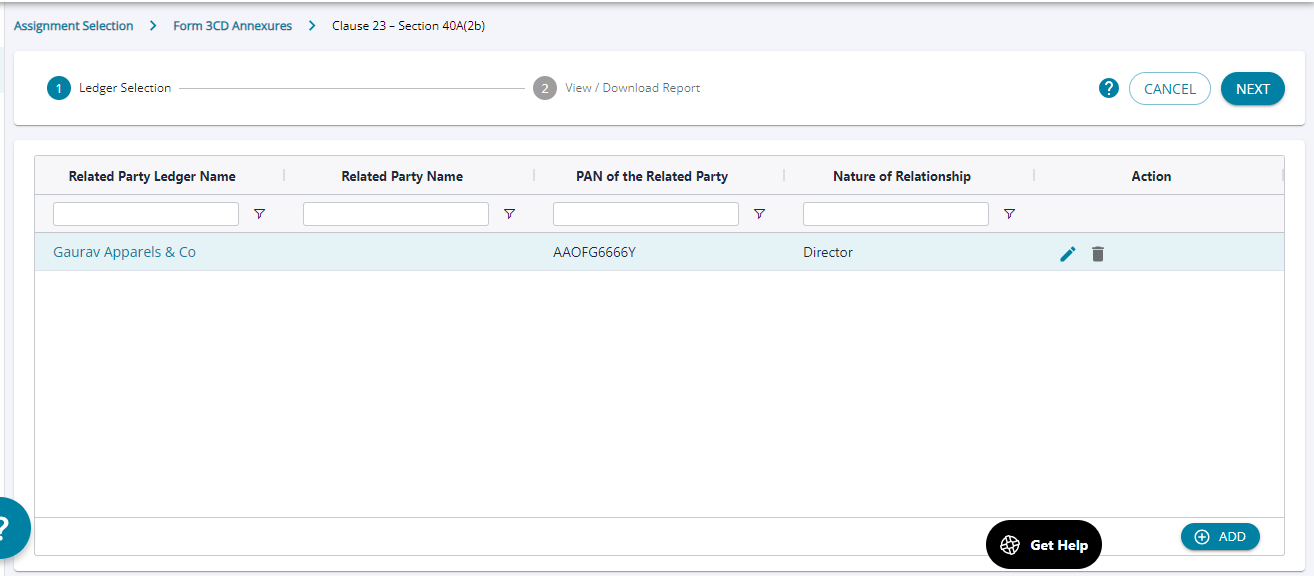
Task: Go to Assignment Selection breadcrumb
Action: pyautogui.click(x=73, y=26)
